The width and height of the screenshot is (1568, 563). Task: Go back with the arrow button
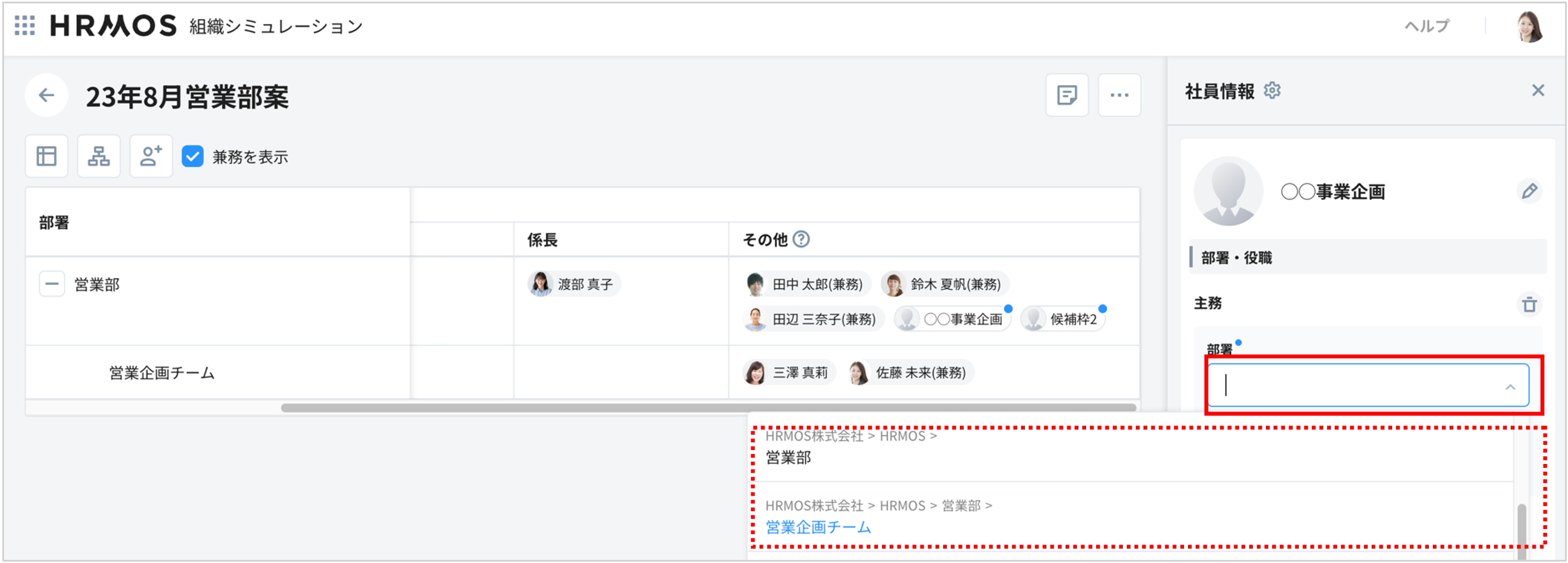[x=46, y=95]
